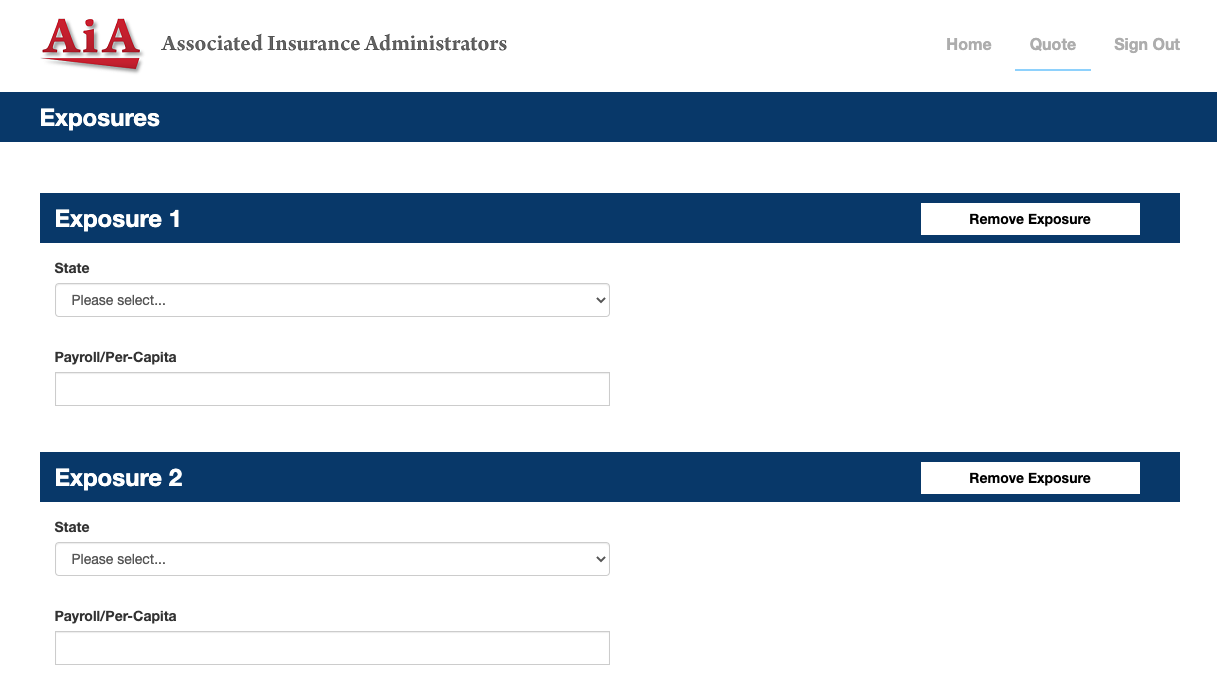Remove Exposure 2 using its button
Image resolution: width=1217 pixels, height=693 pixels.
(x=1030, y=478)
